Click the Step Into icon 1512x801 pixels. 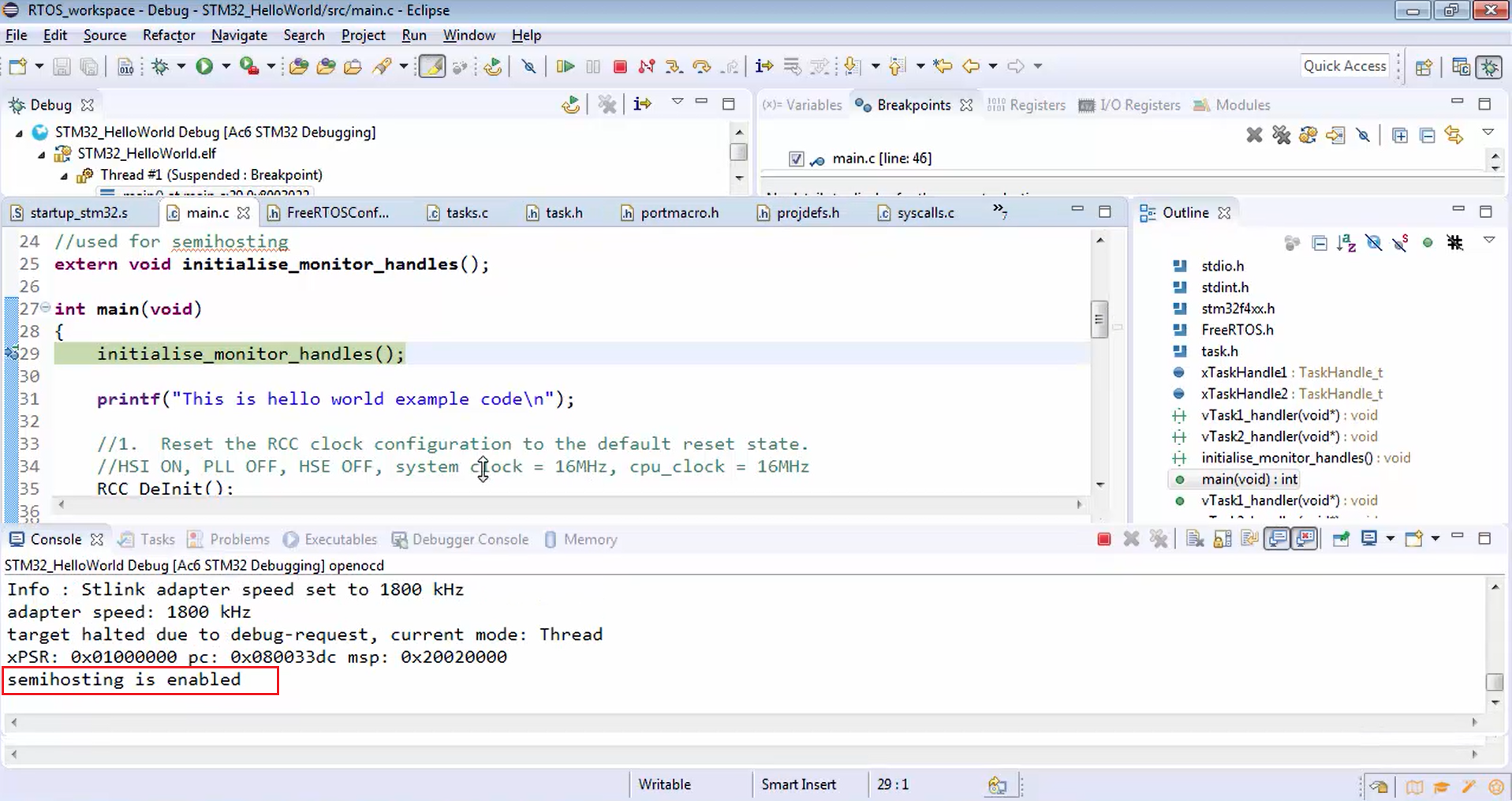tap(674, 66)
